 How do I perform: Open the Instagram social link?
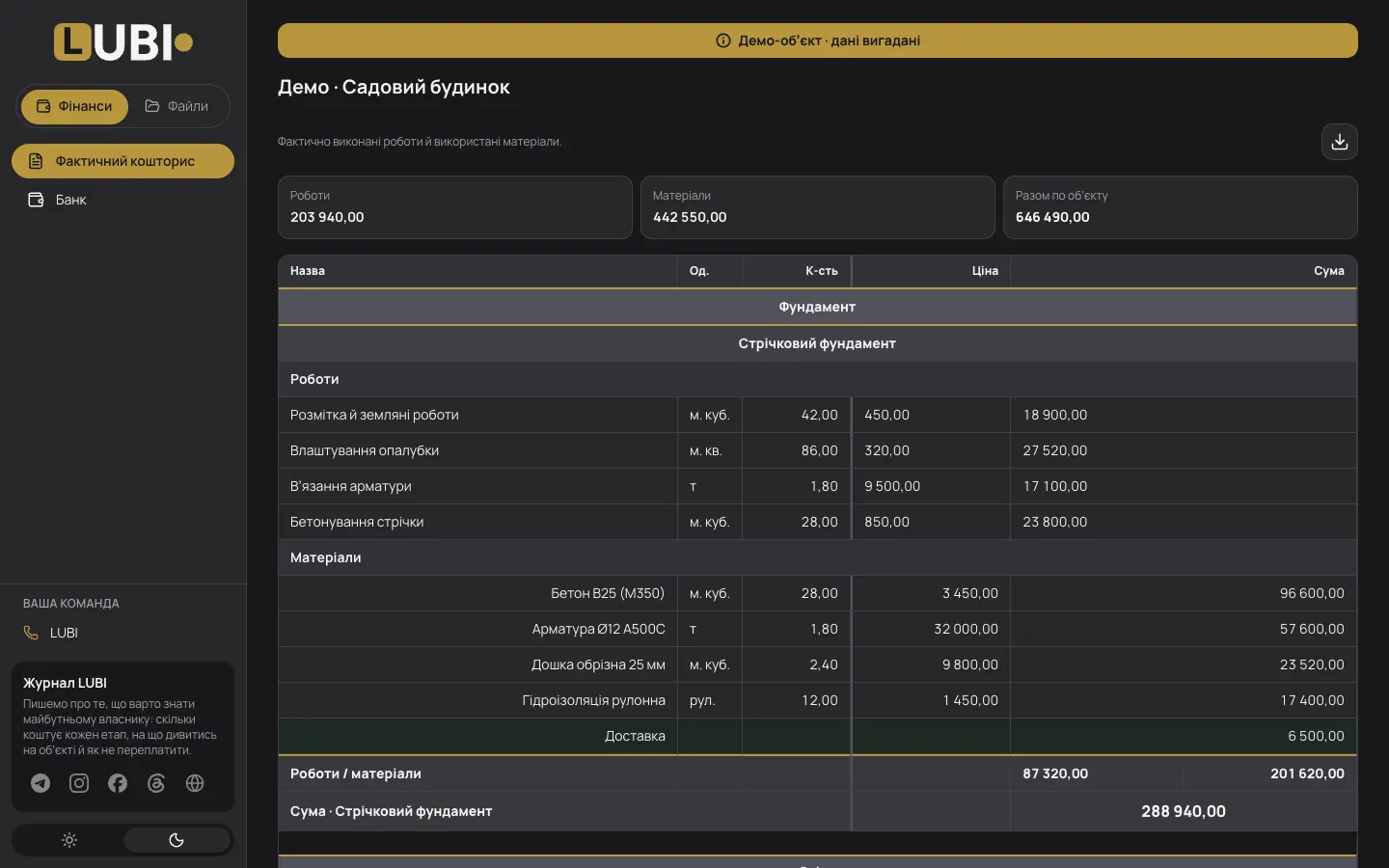coord(79,783)
